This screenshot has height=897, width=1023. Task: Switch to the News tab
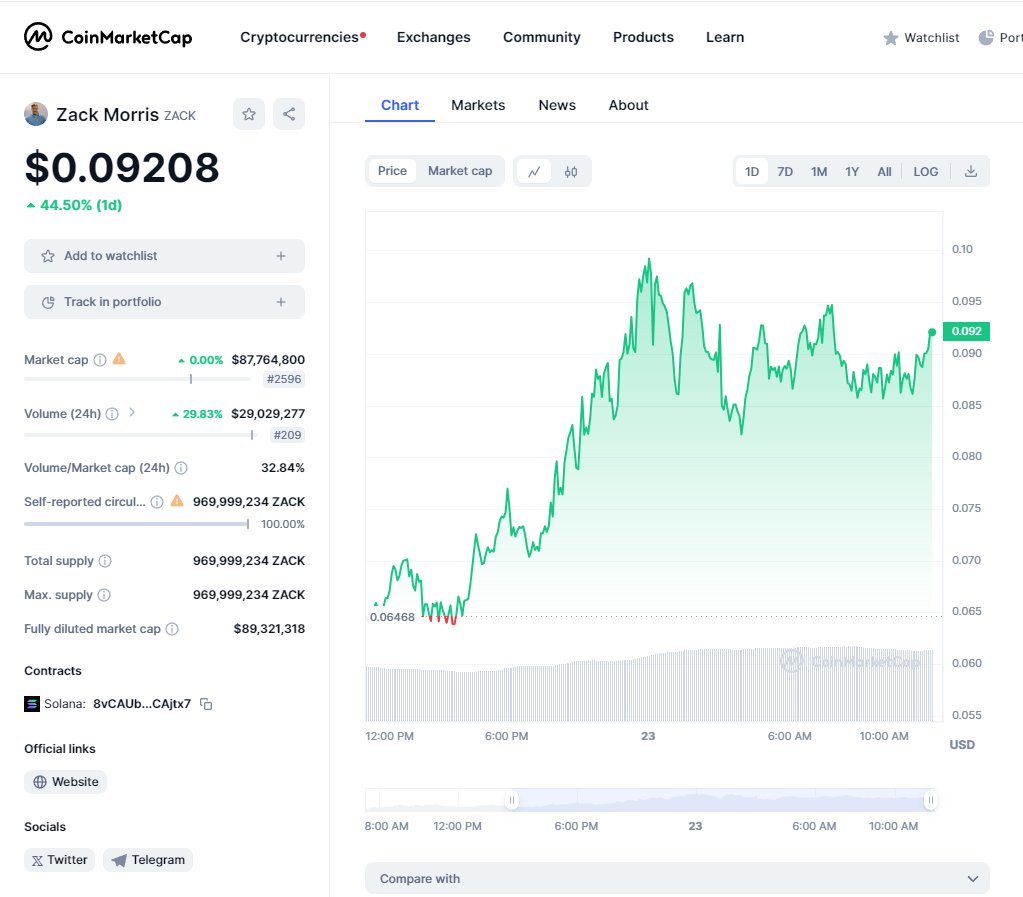[x=557, y=105]
